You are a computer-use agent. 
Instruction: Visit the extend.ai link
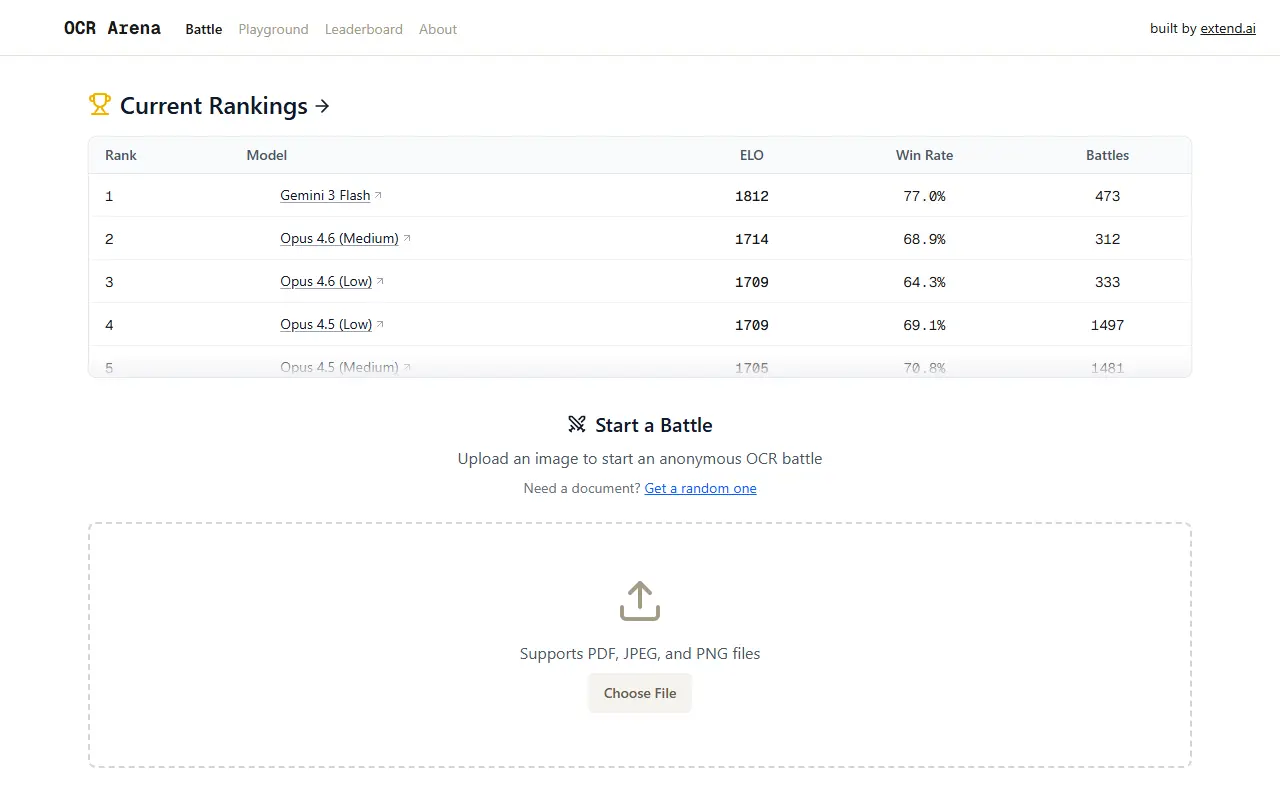[1228, 29]
